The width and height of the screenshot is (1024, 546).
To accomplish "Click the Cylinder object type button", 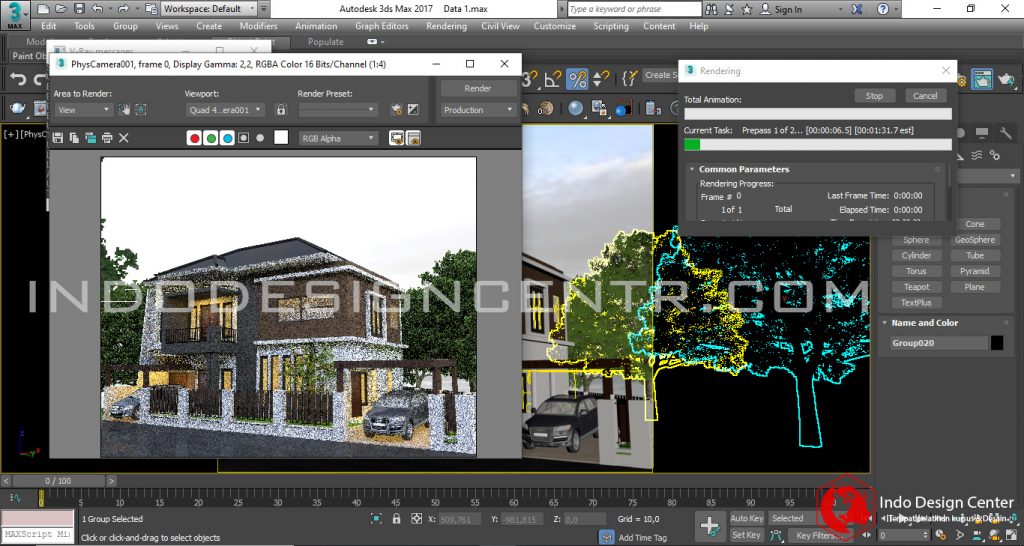I will click(916, 255).
